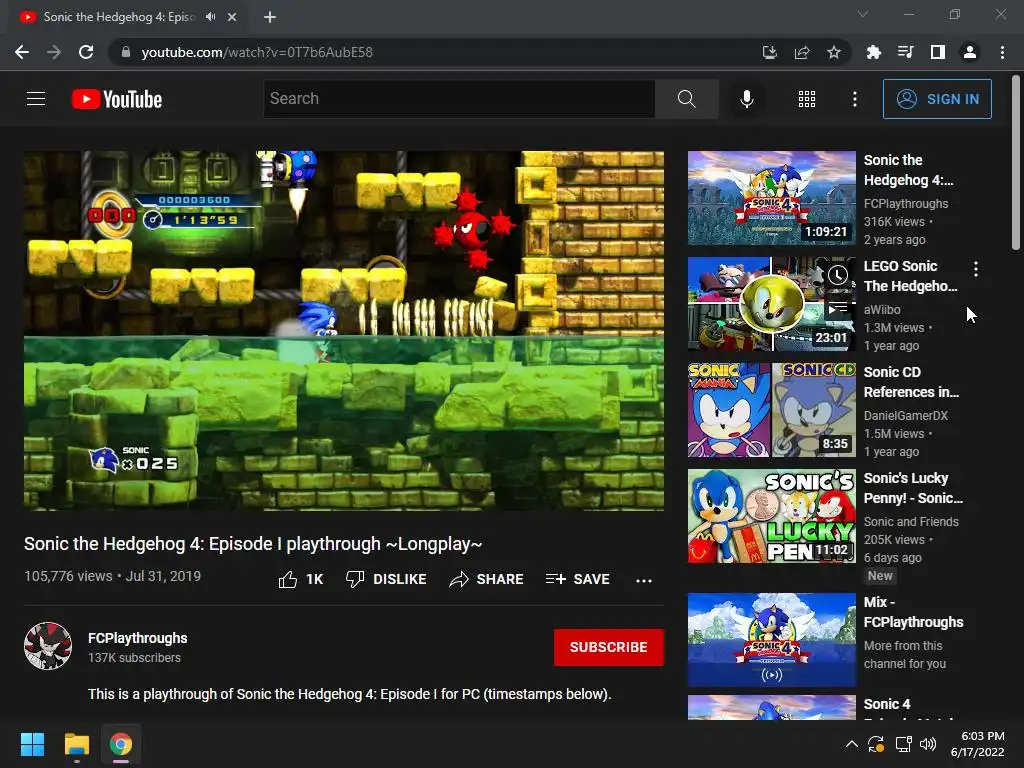Image resolution: width=1024 pixels, height=768 pixels.
Task: Reload the page with the refresh icon
Action: [86, 52]
